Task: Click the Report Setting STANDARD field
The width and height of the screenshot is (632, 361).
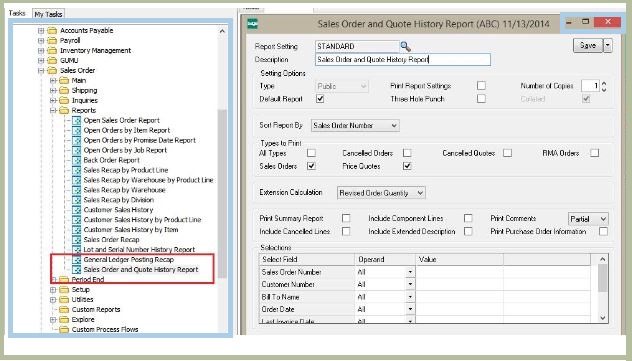Action: (x=357, y=46)
